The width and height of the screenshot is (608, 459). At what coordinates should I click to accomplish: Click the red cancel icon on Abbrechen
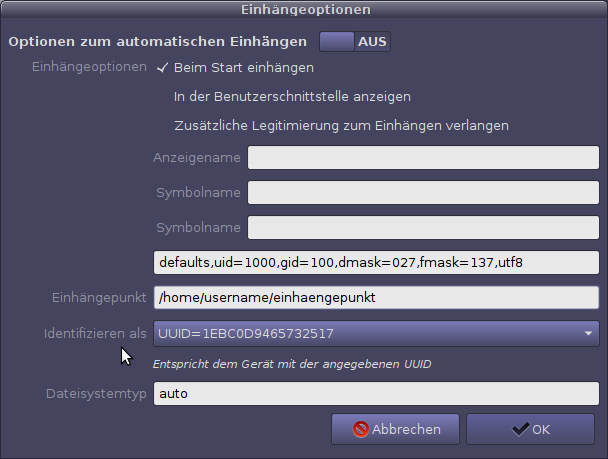360,429
